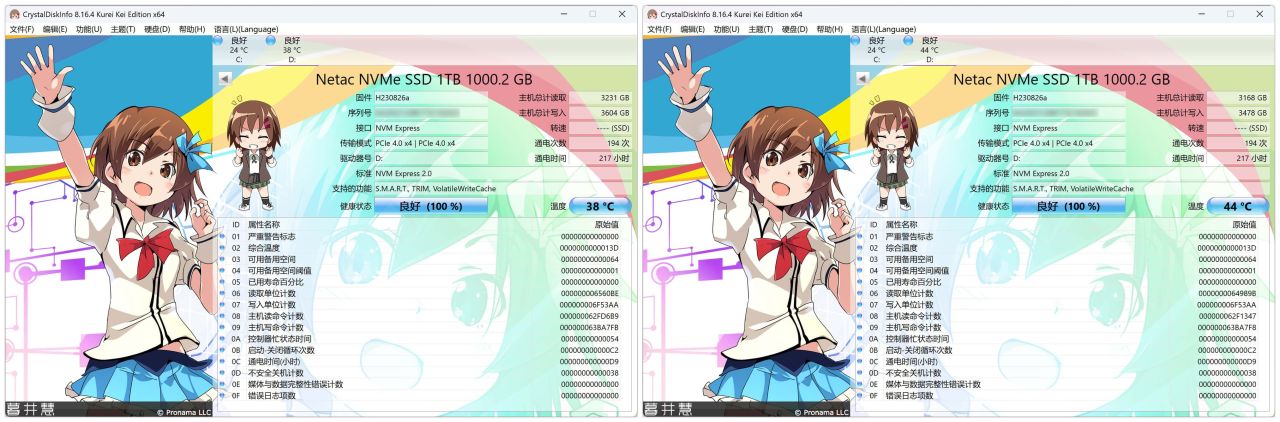Image resolution: width=1280 pixels, height=422 pixels.
Task: Open 硬盘(D) menu in left window
Action: coord(157,30)
